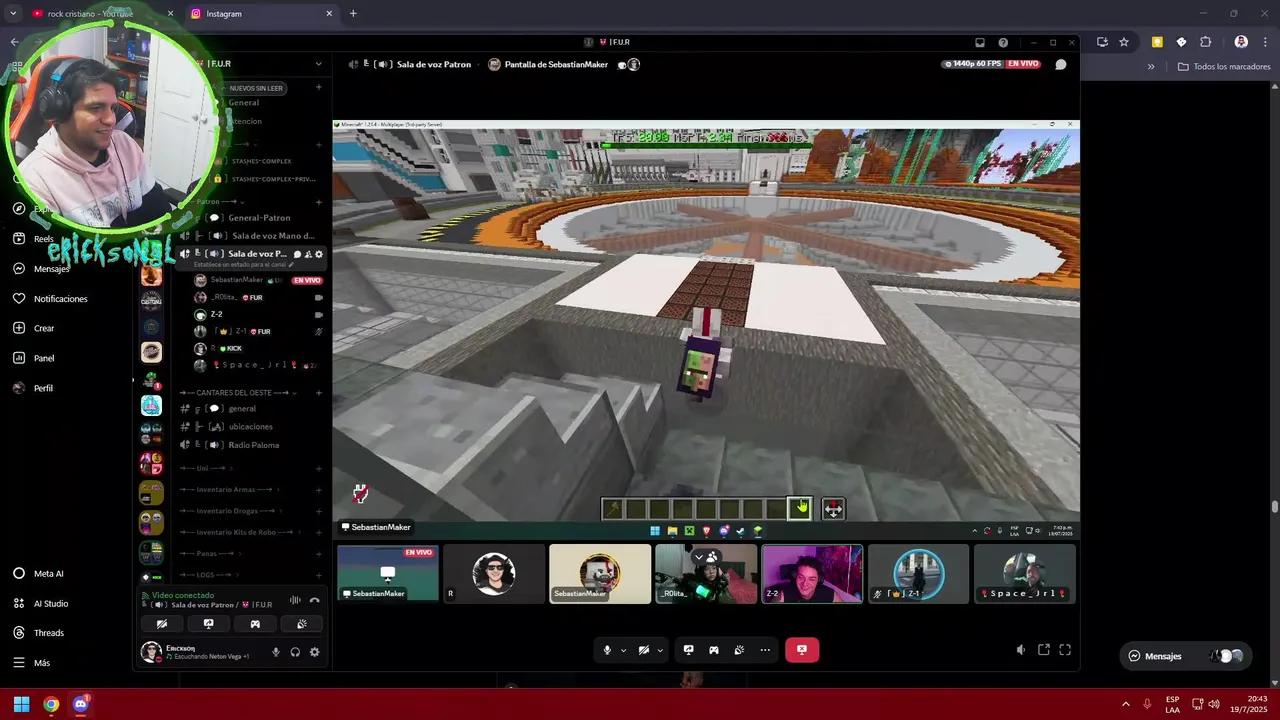The width and height of the screenshot is (1280, 720).
Task: Turn on camera in the call control bar
Action: pyautogui.click(x=644, y=650)
